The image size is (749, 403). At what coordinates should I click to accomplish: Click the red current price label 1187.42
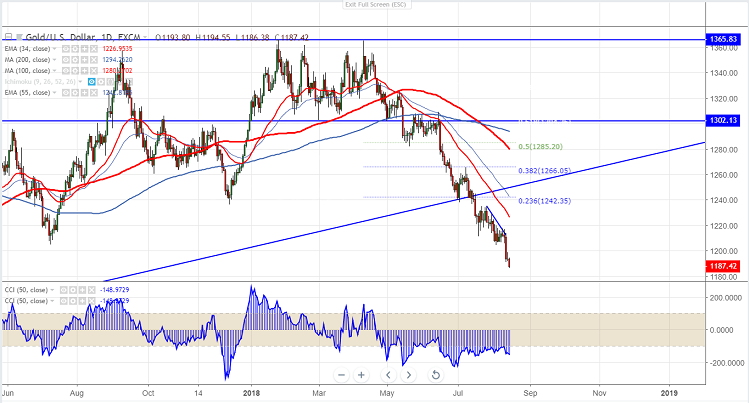pyautogui.click(x=723, y=266)
